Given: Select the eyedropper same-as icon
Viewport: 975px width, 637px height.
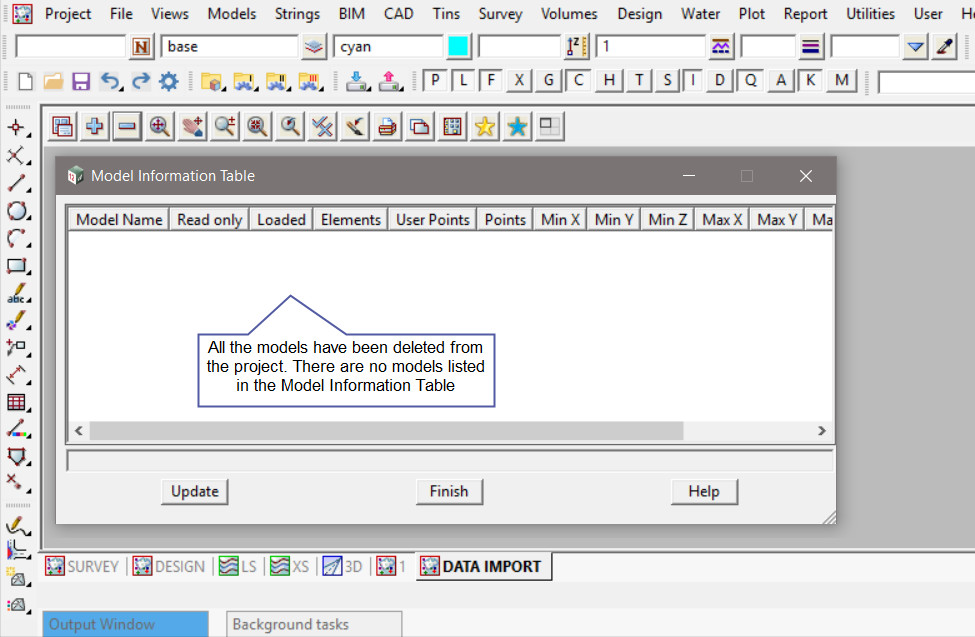Looking at the screenshot, I should click(x=945, y=47).
